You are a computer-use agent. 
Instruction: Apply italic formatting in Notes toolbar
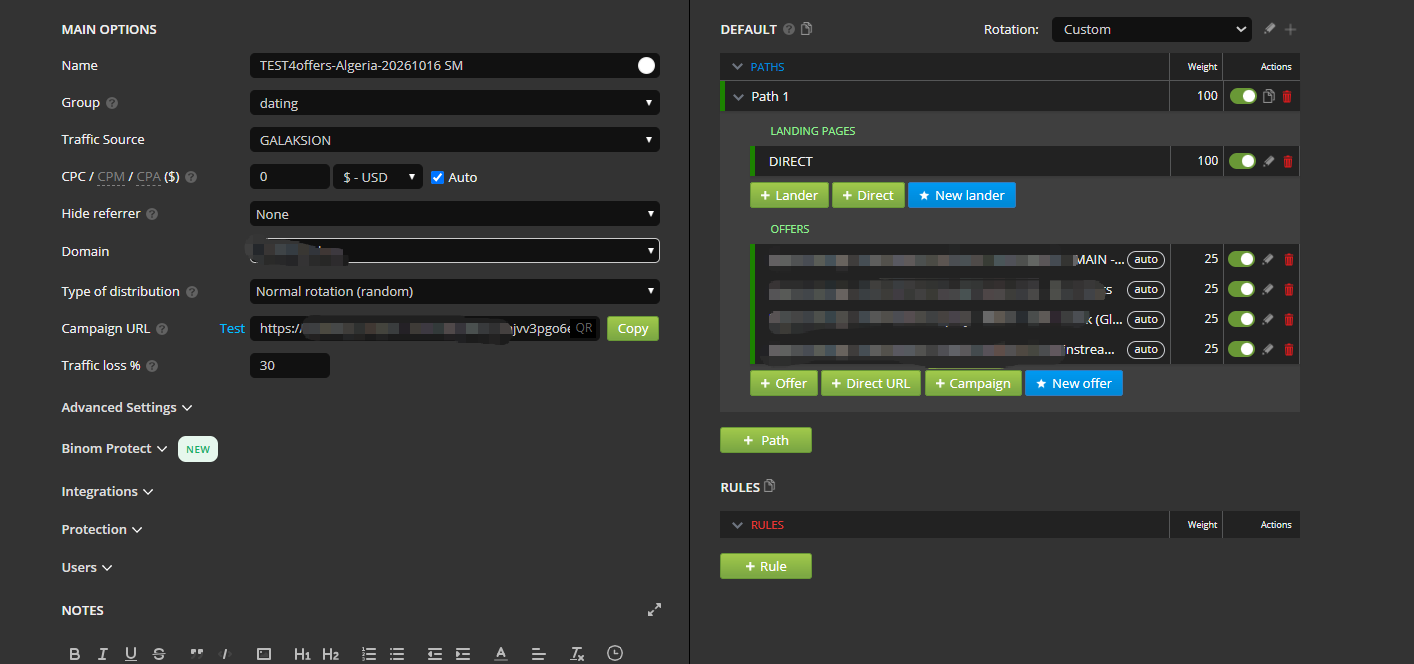(x=103, y=654)
